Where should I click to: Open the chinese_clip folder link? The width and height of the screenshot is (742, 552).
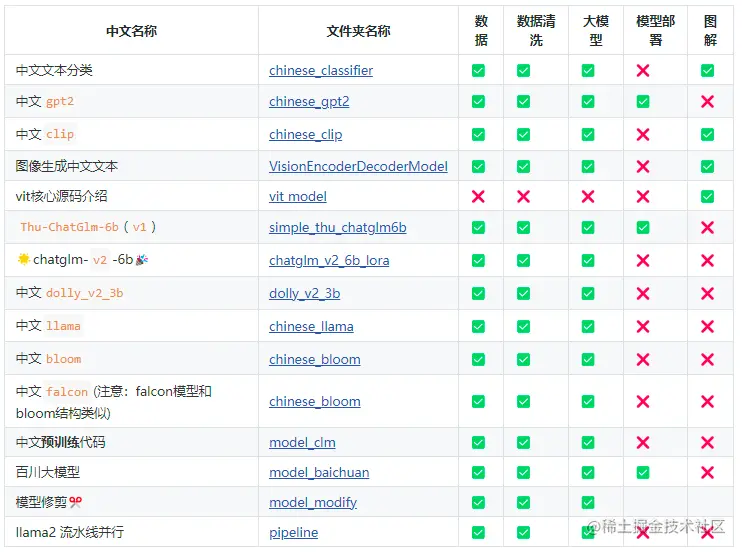[x=306, y=134]
